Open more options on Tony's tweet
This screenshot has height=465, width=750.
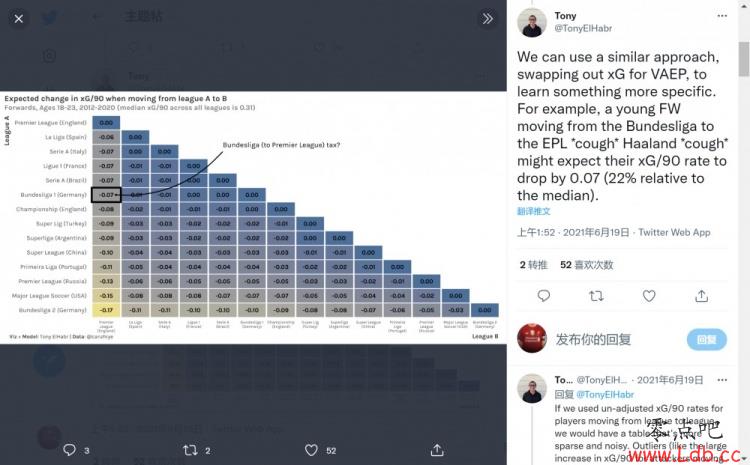(722, 16)
